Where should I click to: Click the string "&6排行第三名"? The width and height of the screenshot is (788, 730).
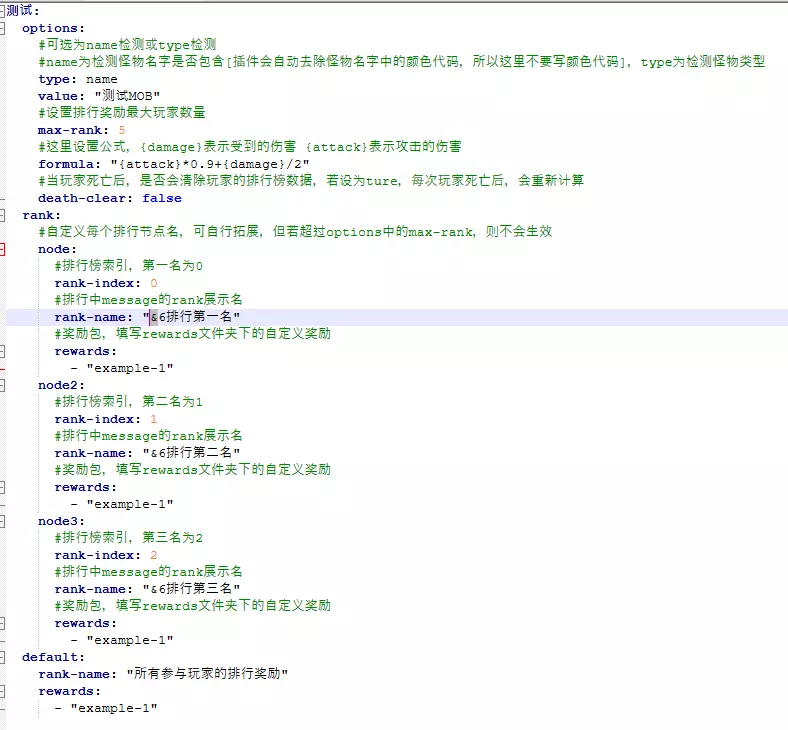pos(191,589)
